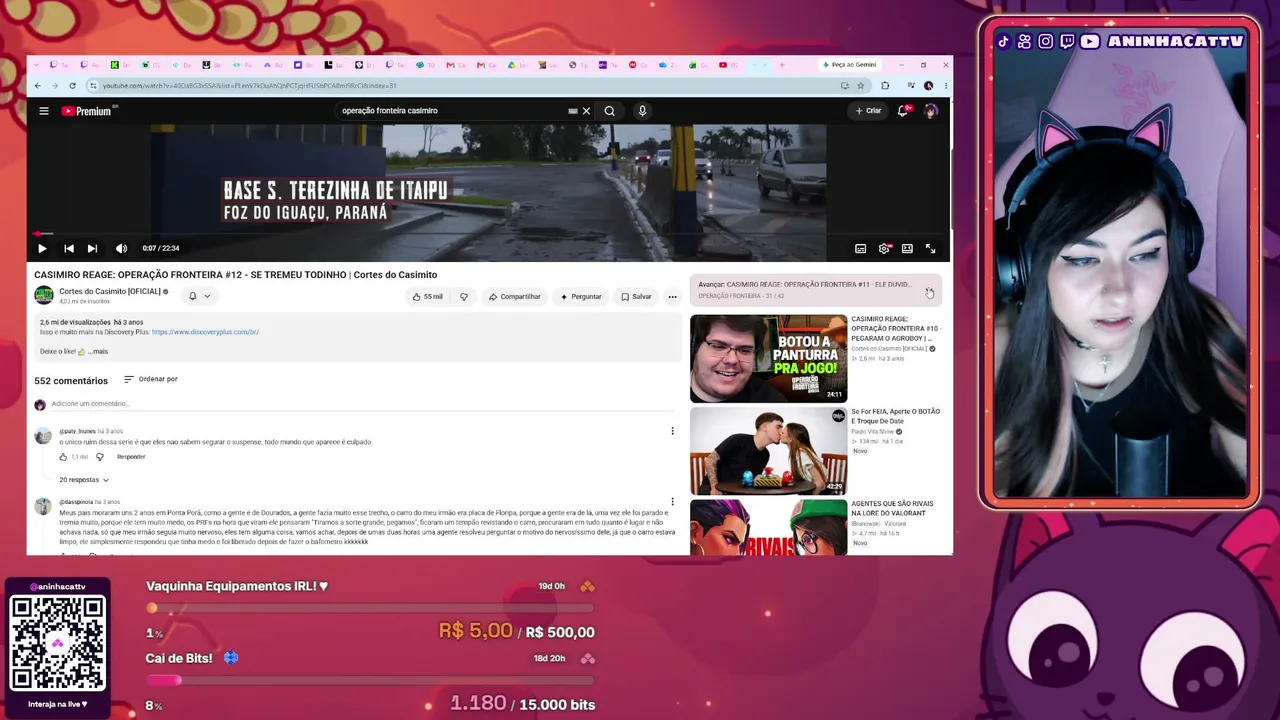Click Compartilhar to share the video
1280x720 pixels.
coord(514,297)
